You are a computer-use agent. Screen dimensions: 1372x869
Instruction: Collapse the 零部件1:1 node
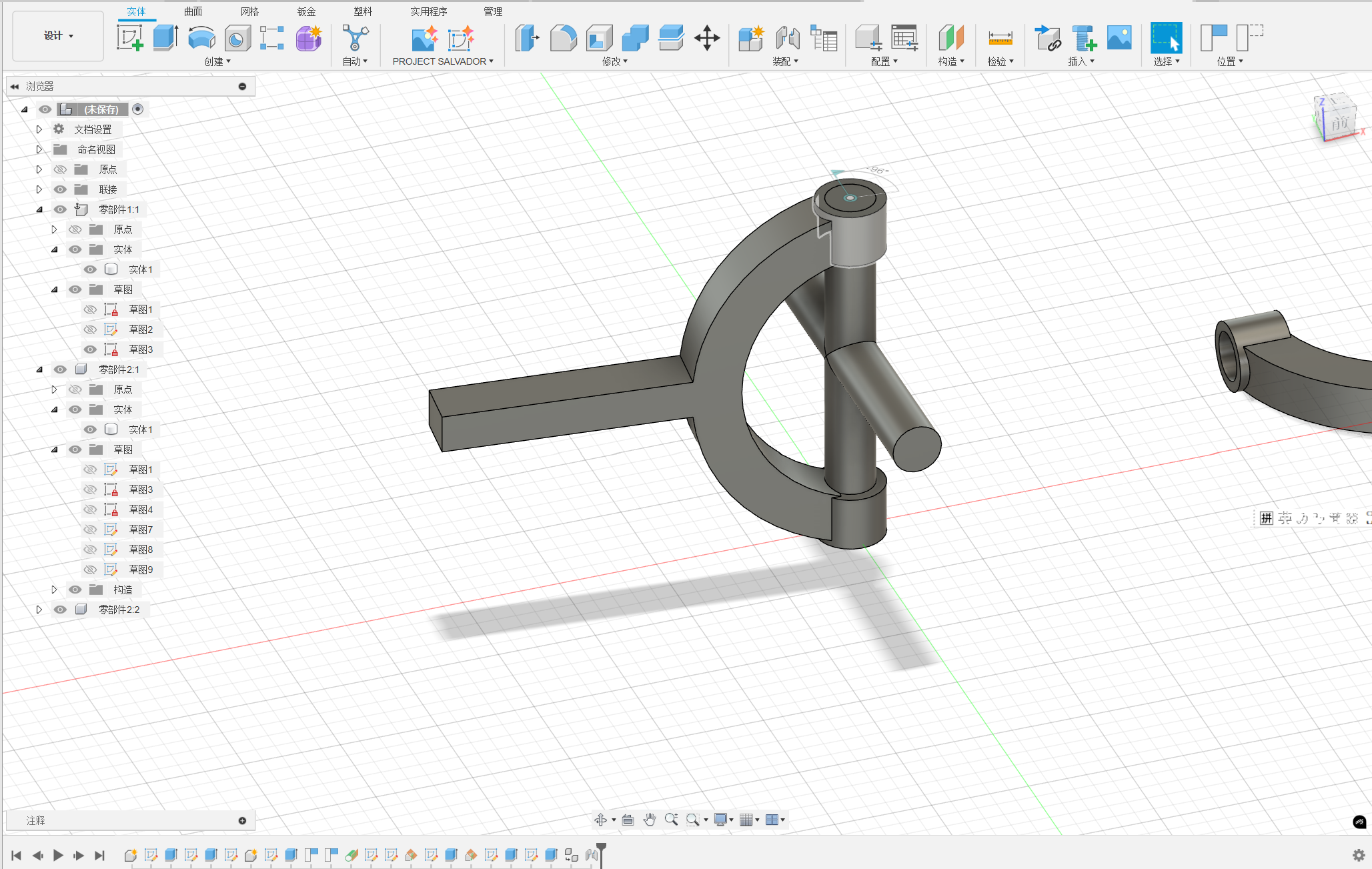click(39, 209)
